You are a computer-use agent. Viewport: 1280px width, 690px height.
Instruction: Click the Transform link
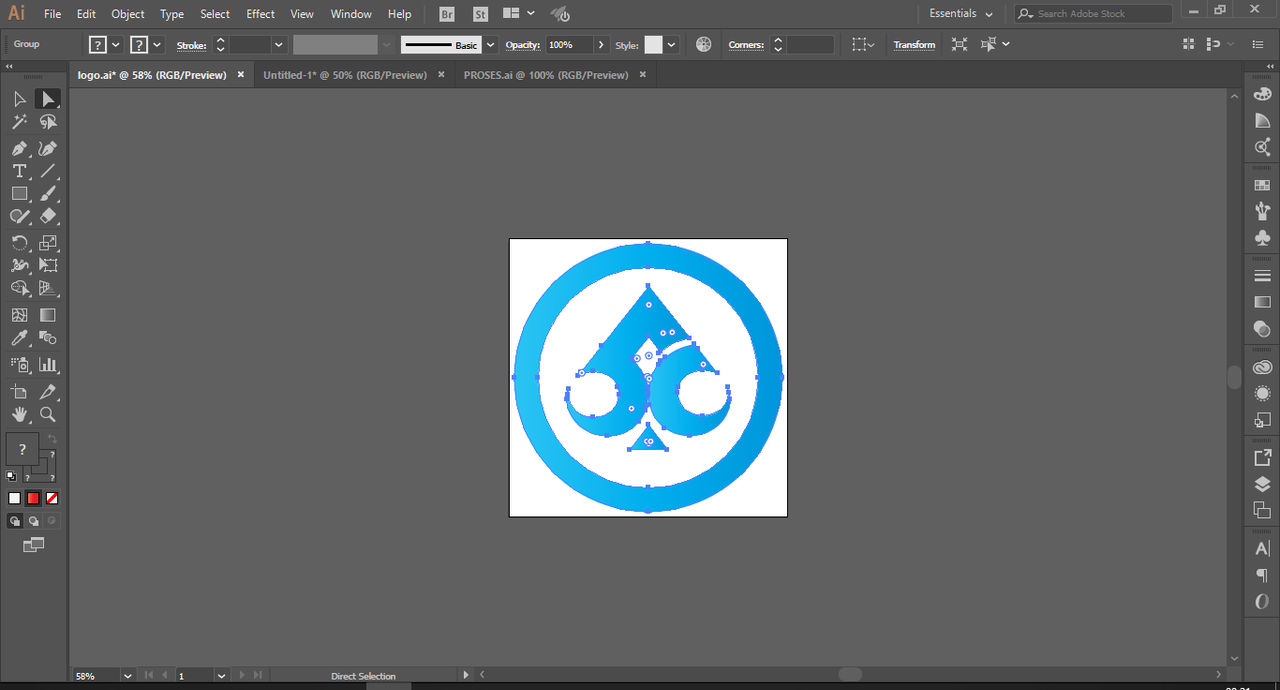pyautogui.click(x=914, y=45)
